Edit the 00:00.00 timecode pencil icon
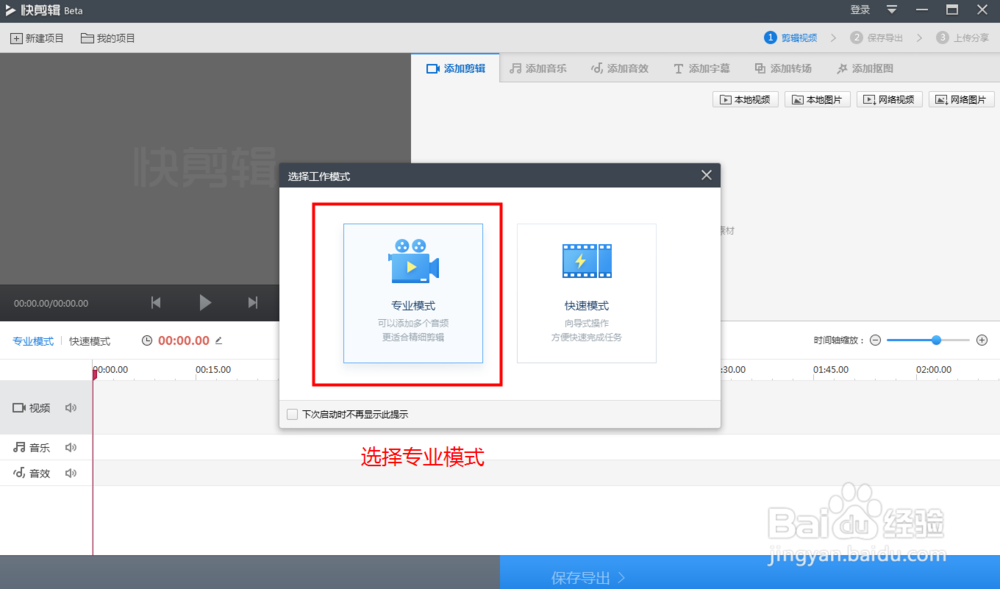The image size is (1000, 589). [219, 340]
